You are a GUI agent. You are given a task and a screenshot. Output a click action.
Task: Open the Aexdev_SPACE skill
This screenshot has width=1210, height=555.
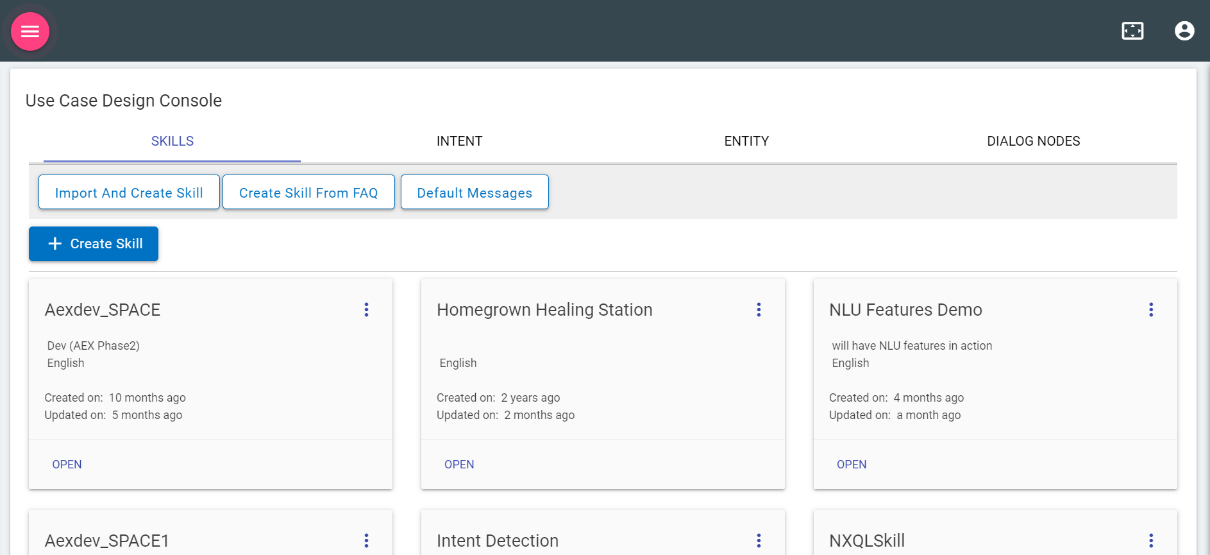click(67, 464)
